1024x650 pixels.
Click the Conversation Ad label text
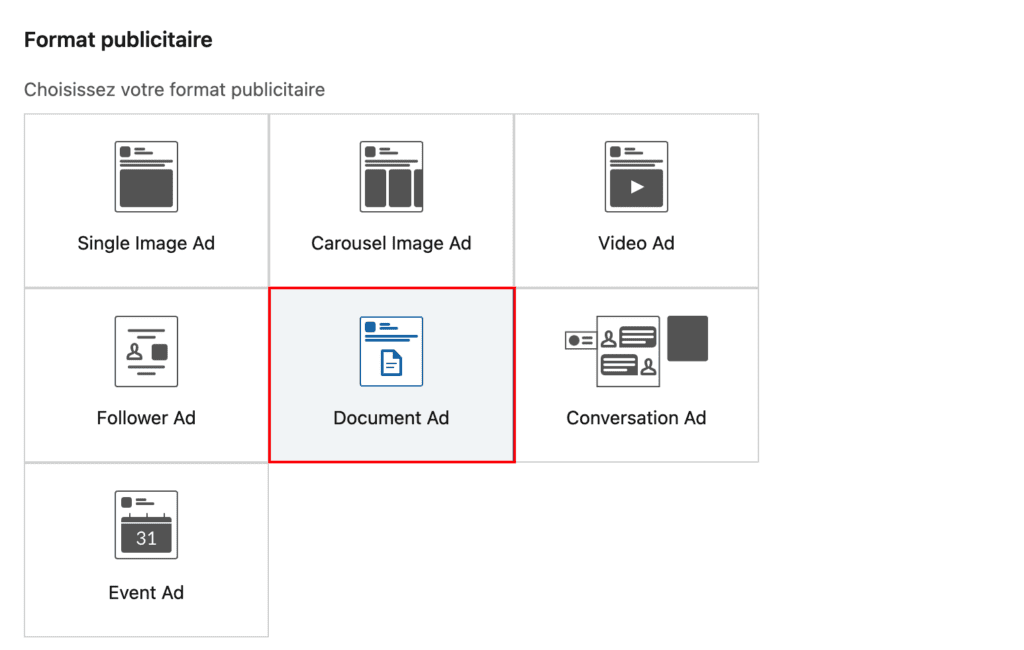[x=636, y=418]
